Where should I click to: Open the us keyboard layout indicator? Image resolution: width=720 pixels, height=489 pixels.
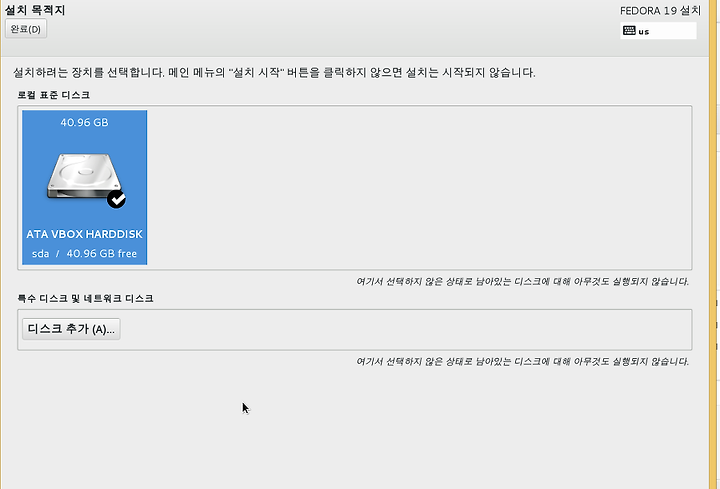point(658,31)
